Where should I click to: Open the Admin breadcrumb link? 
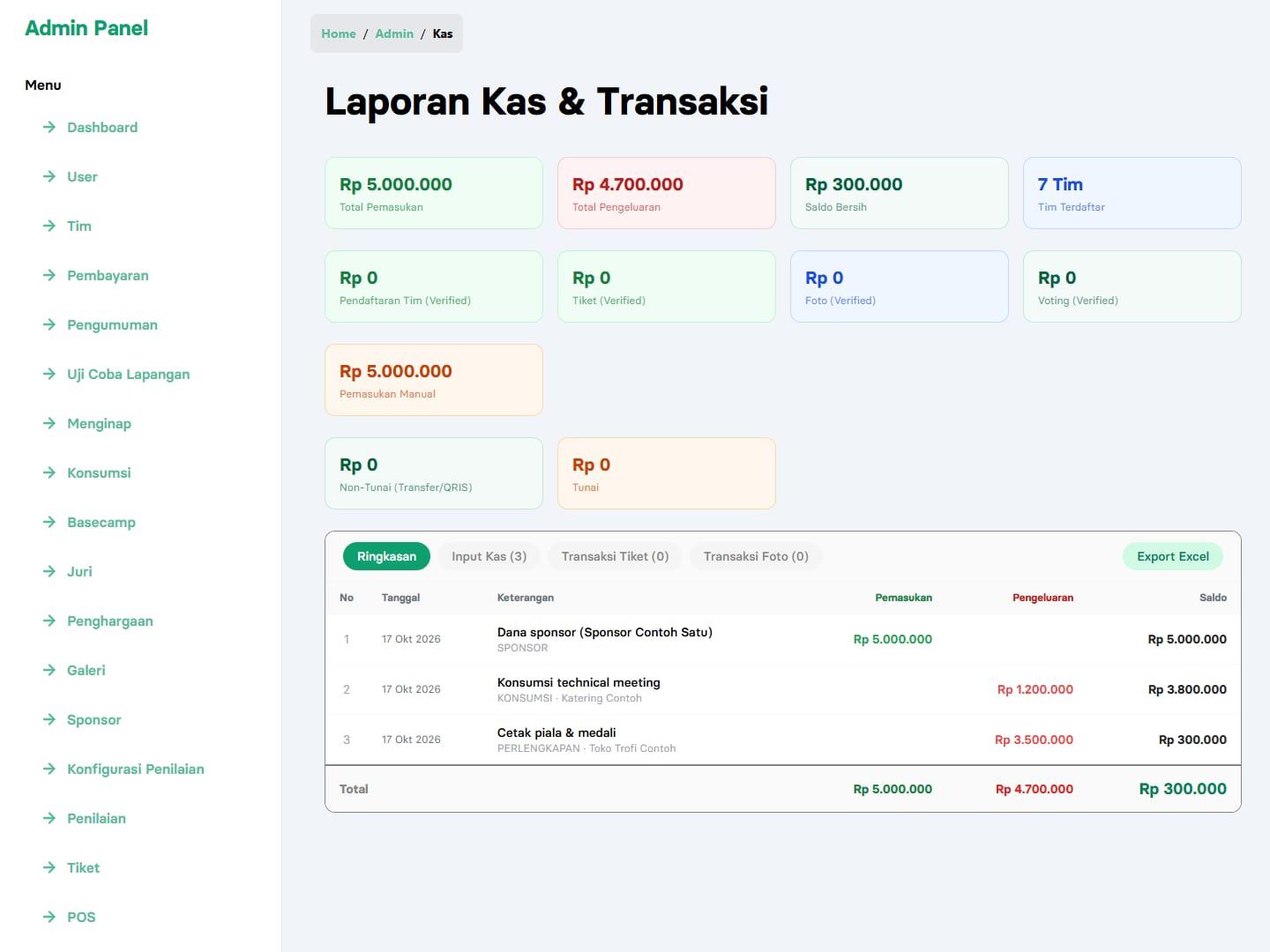[394, 33]
